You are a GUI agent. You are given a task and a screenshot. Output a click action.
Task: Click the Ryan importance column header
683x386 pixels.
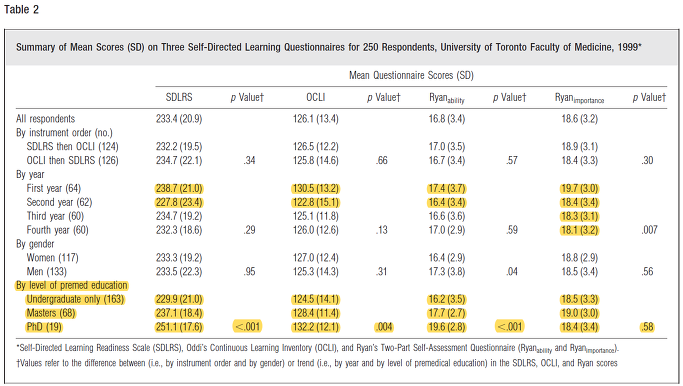coord(579,98)
